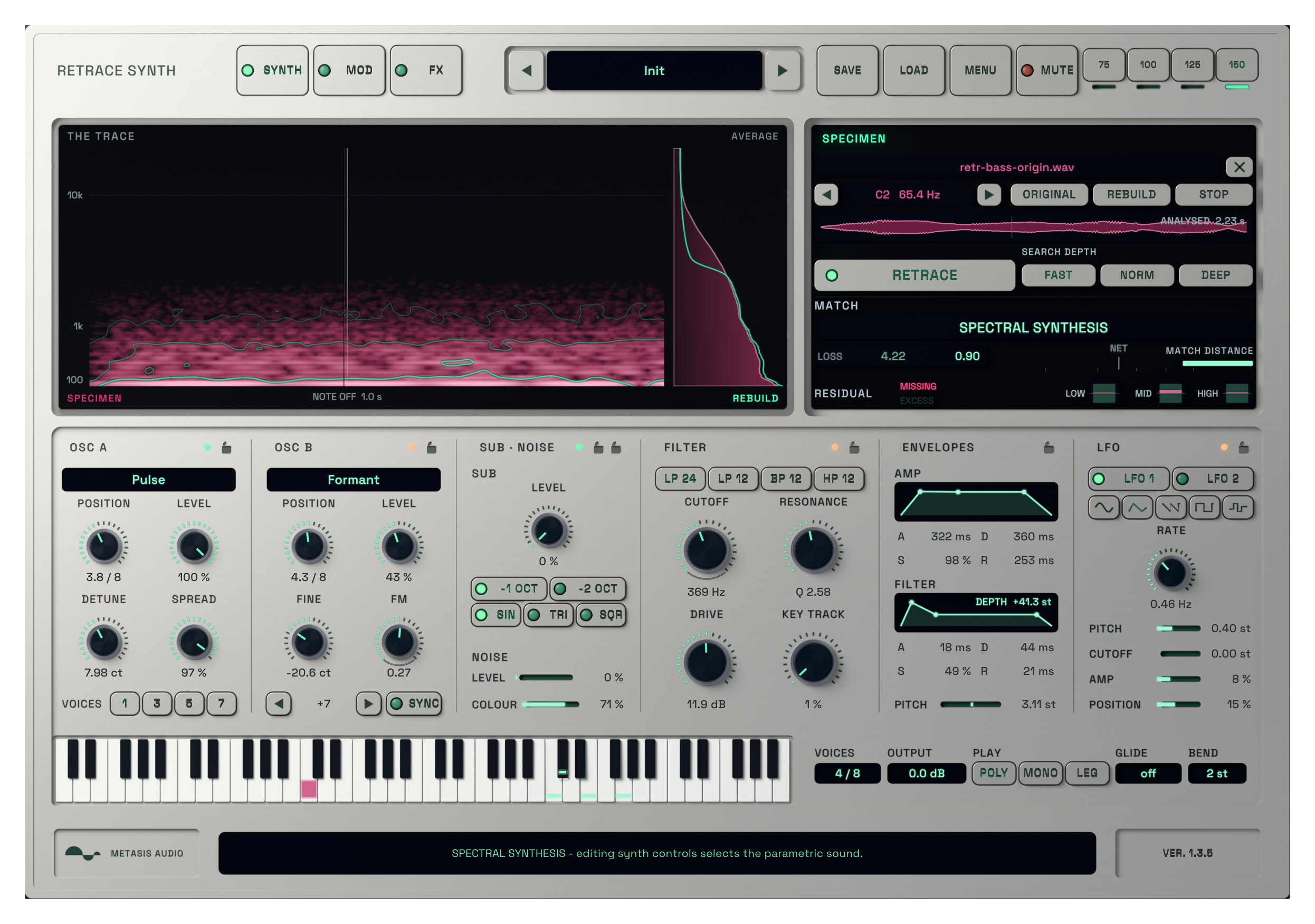
Task: Click the OSC A lock icon
Action: 227,447
